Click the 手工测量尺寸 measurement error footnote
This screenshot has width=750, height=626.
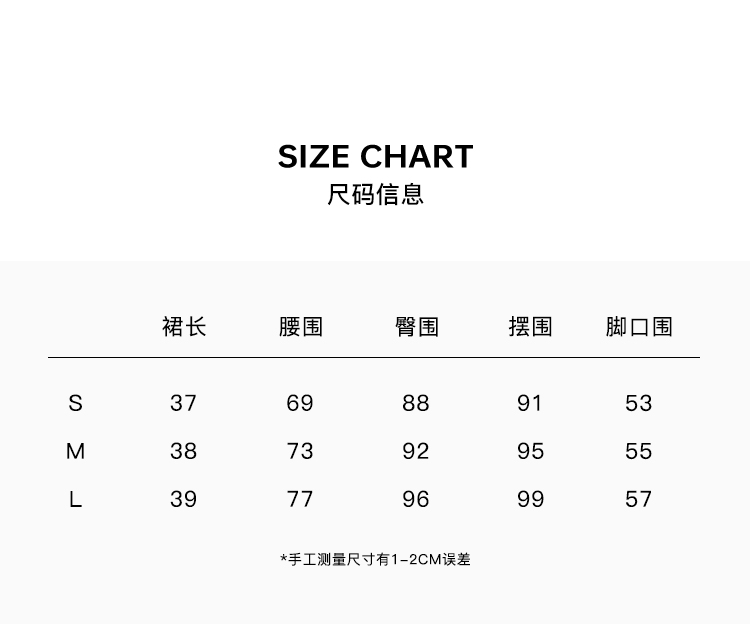[x=375, y=559]
